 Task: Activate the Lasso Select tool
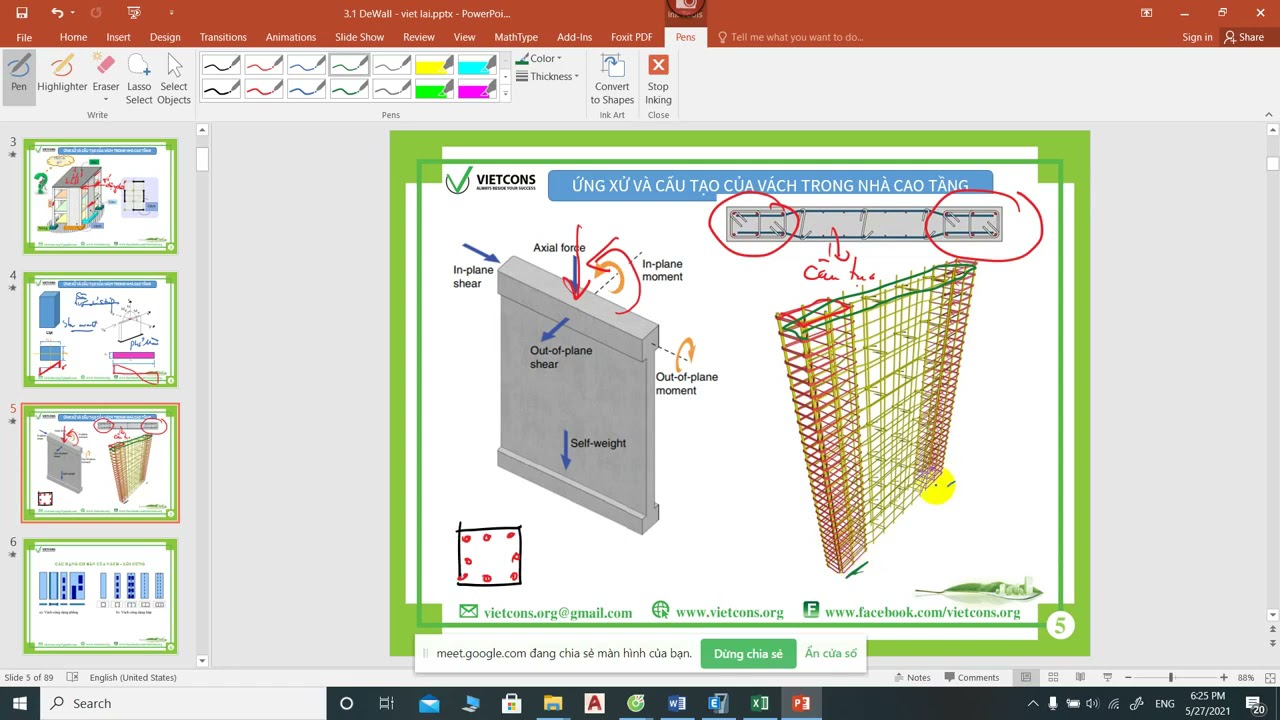point(139,80)
